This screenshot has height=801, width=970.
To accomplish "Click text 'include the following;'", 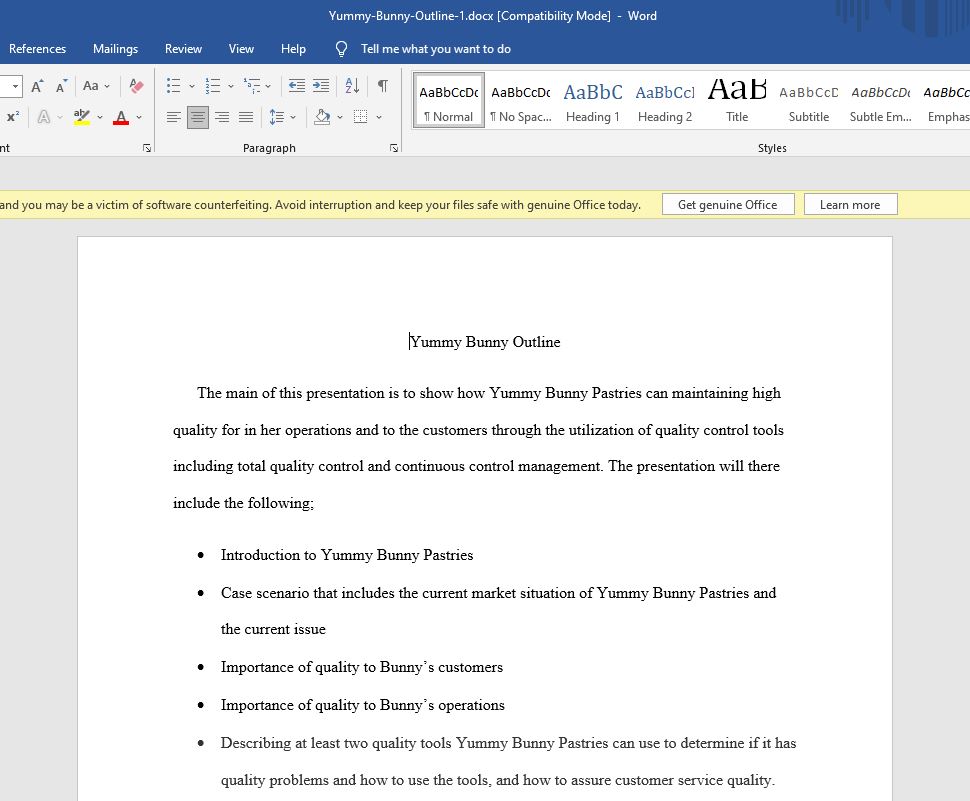I will 243,503.
